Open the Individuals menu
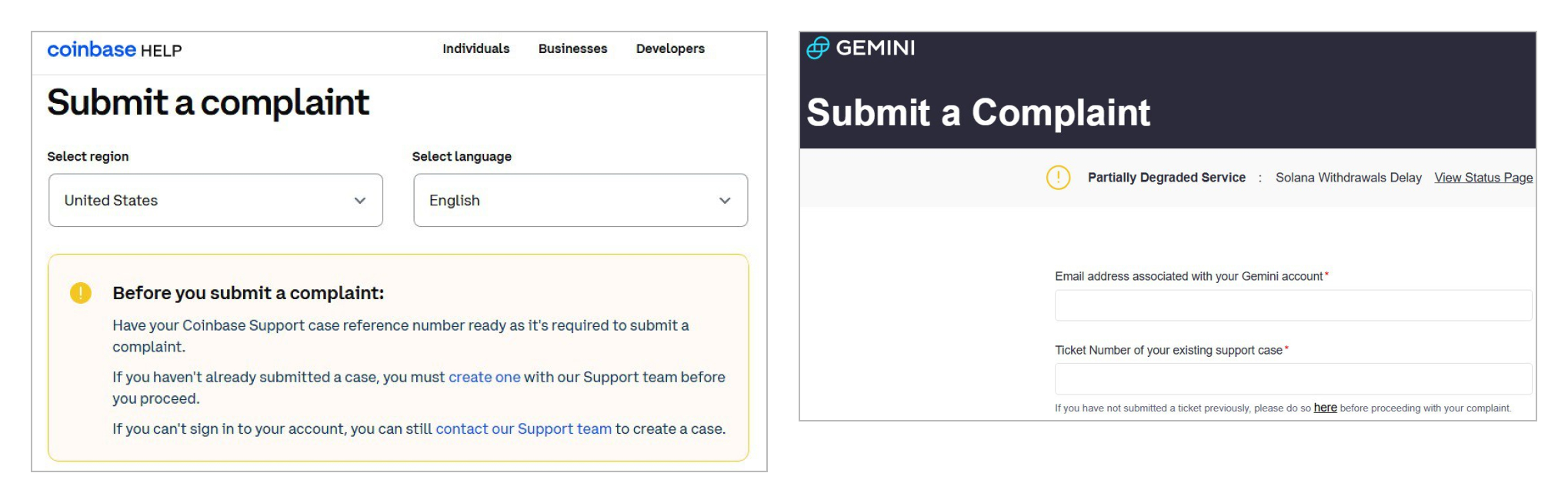The width and height of the screenshot is (1568, 503). 475,48
